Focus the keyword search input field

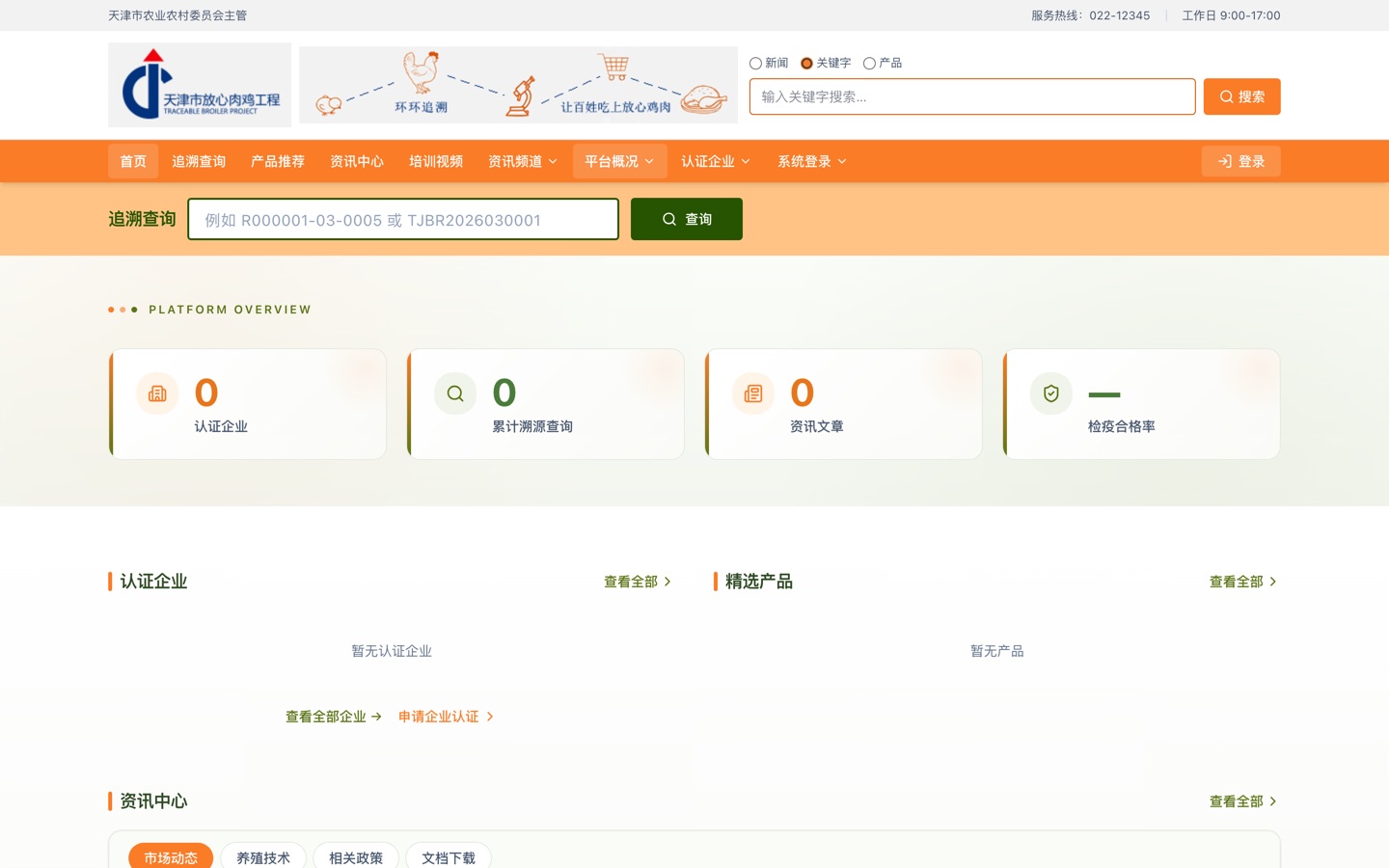coord(972,96)
